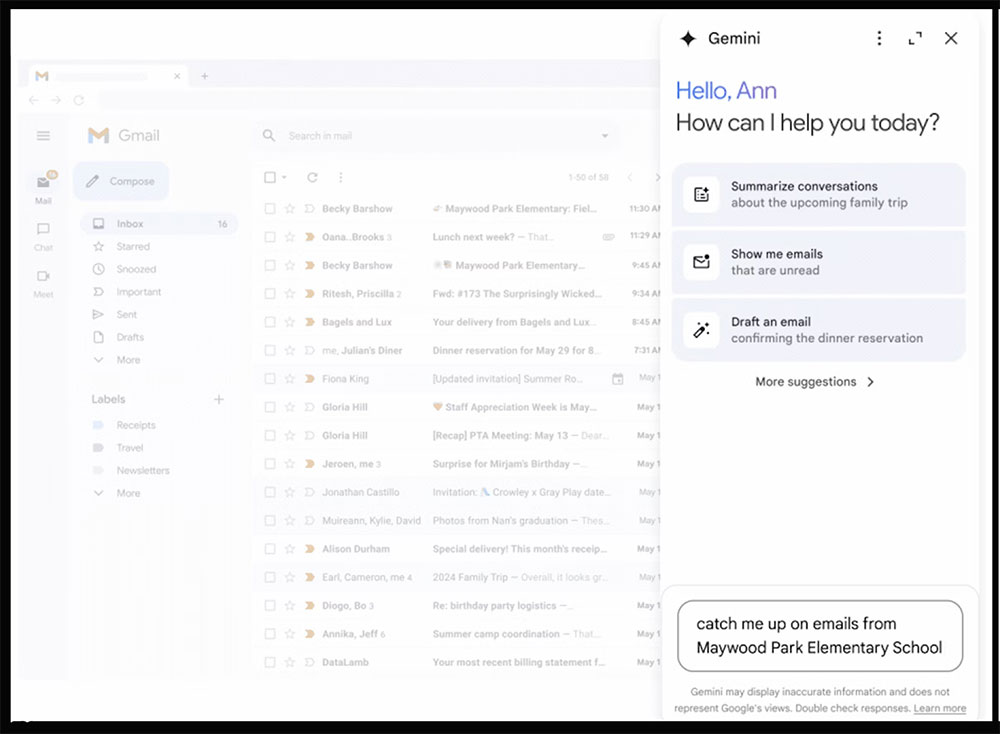Select checkbox for Oana Brooks email

pyautogui.click(x=270, y=237)
